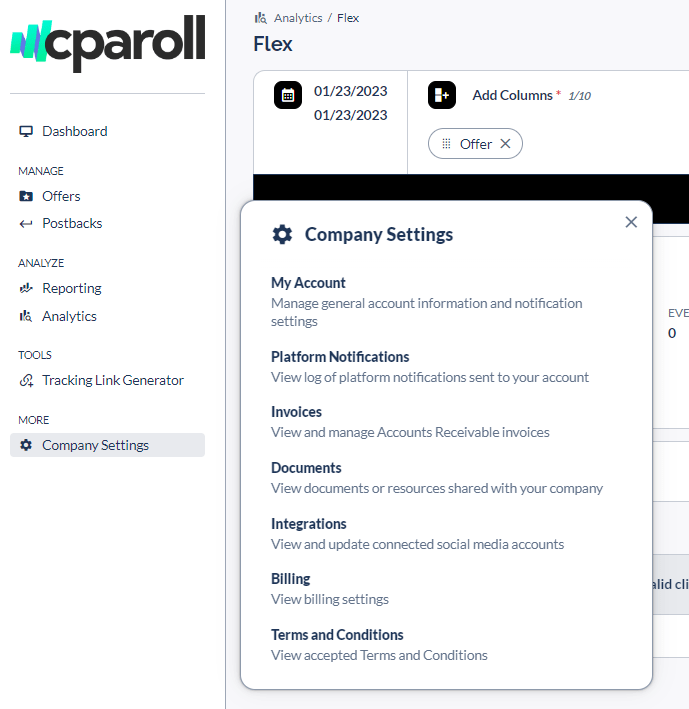Click the 1/10 column counter
Viewport: 689px width, 709px height.
580,96
